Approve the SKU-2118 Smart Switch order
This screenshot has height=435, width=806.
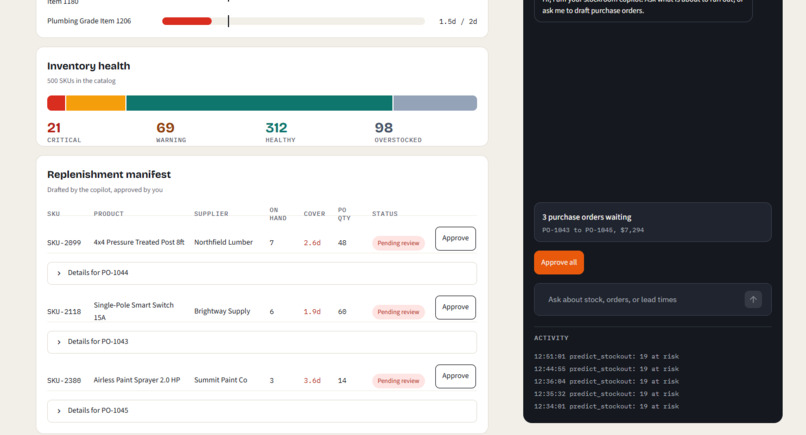coord(455,307)
